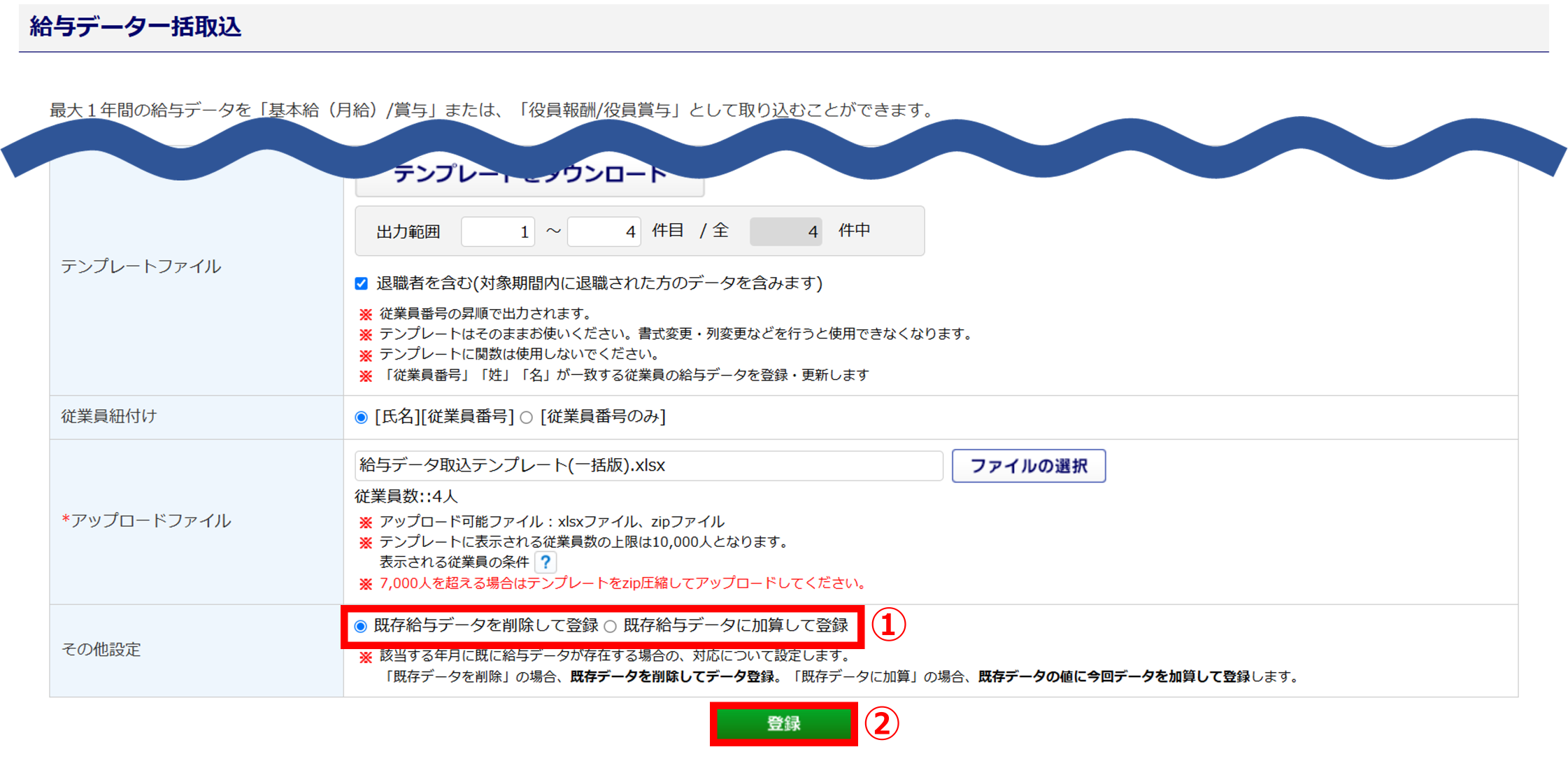The width and height of the screenshot is (1568, 775).
Task: Choose 既存給与データに加算して登録 option
Action: (611, 626)
